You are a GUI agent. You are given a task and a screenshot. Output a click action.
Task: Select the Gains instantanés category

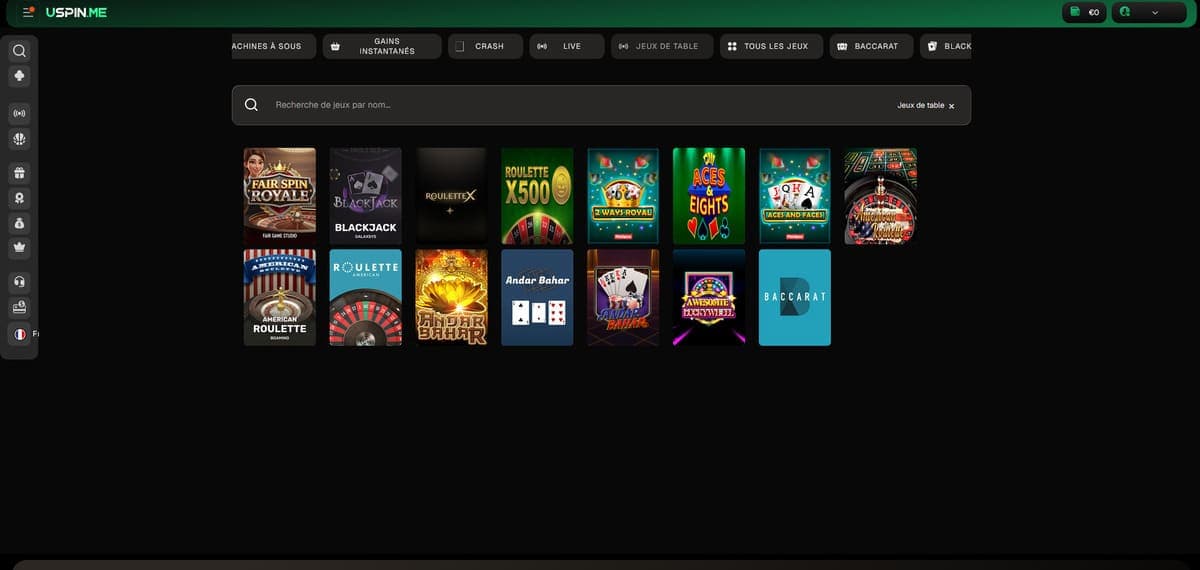382,46
